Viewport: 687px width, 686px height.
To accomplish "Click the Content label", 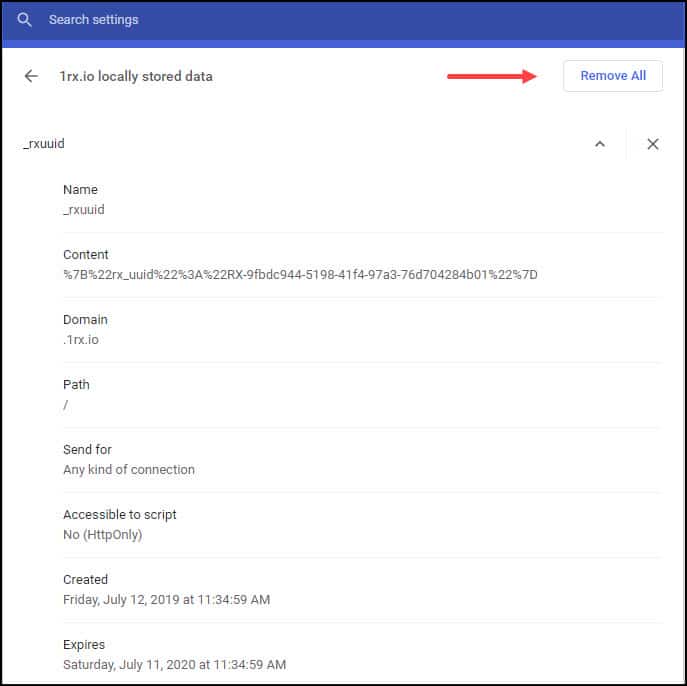I will [85, 255].
